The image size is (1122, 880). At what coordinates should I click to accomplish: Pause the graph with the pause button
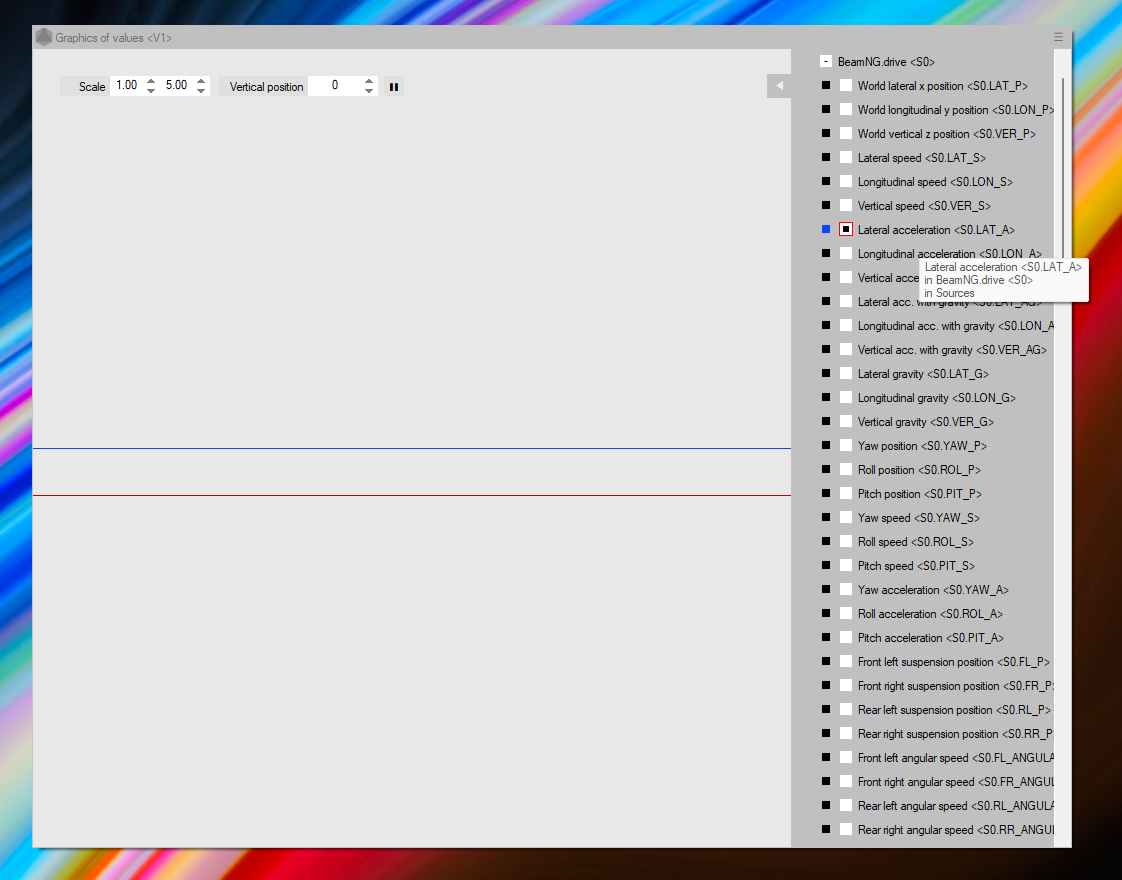[393, 87]
